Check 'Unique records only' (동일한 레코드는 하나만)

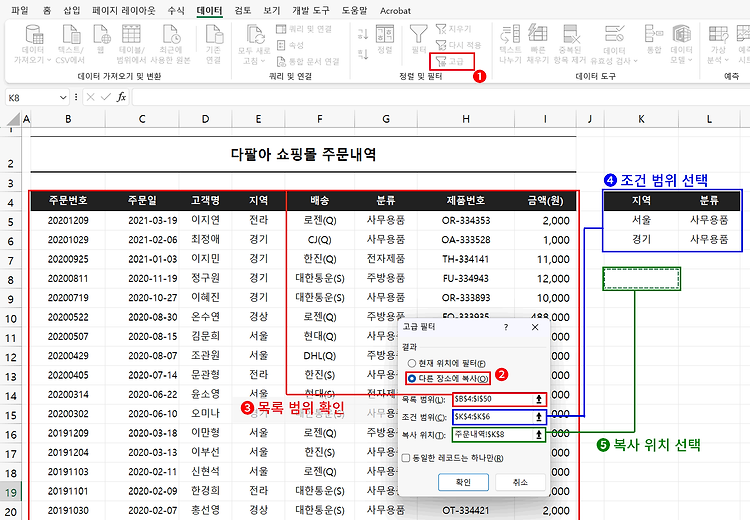click(406, 458)
